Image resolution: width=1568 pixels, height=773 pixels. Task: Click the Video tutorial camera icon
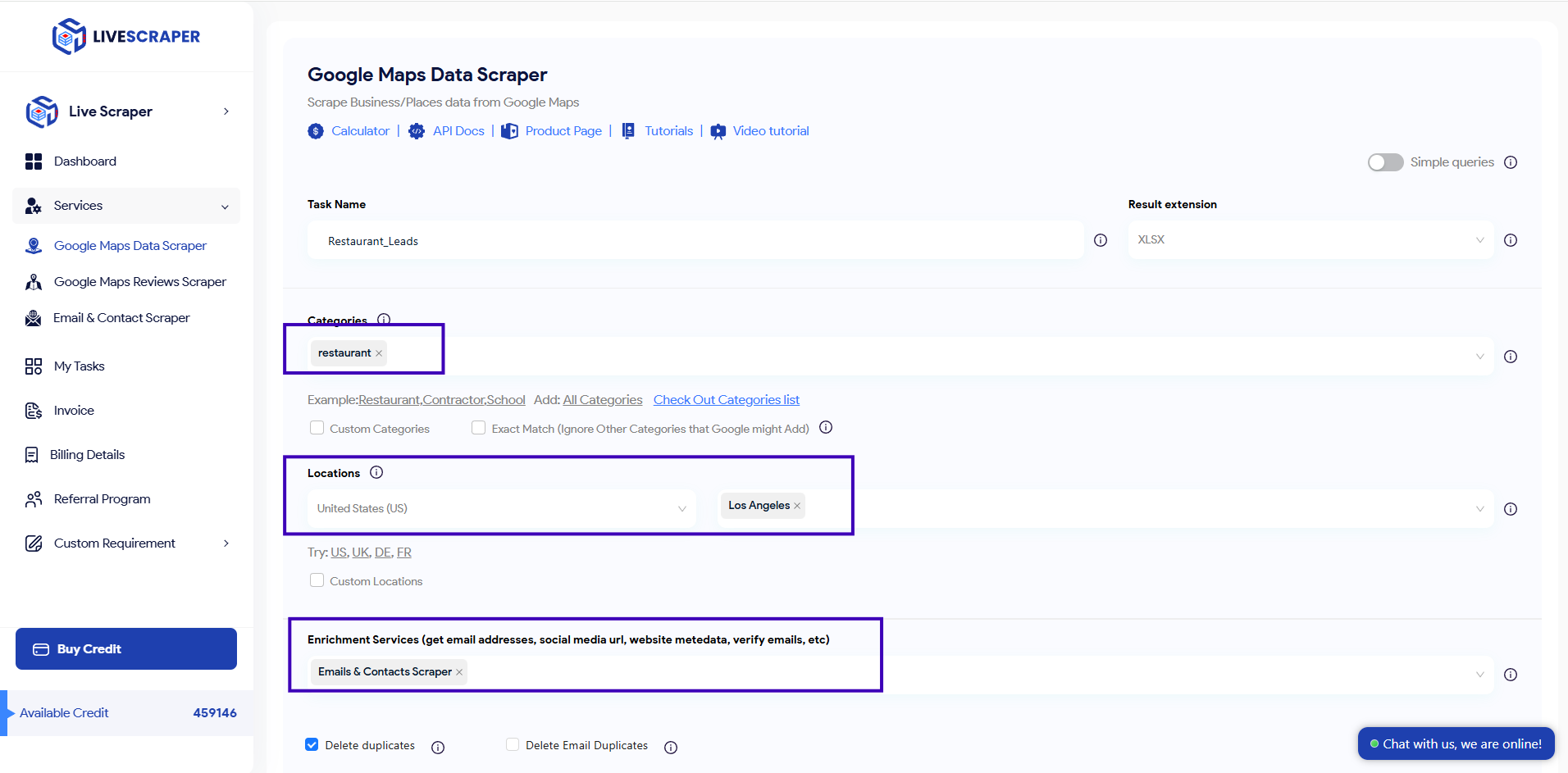click(718, 131)
